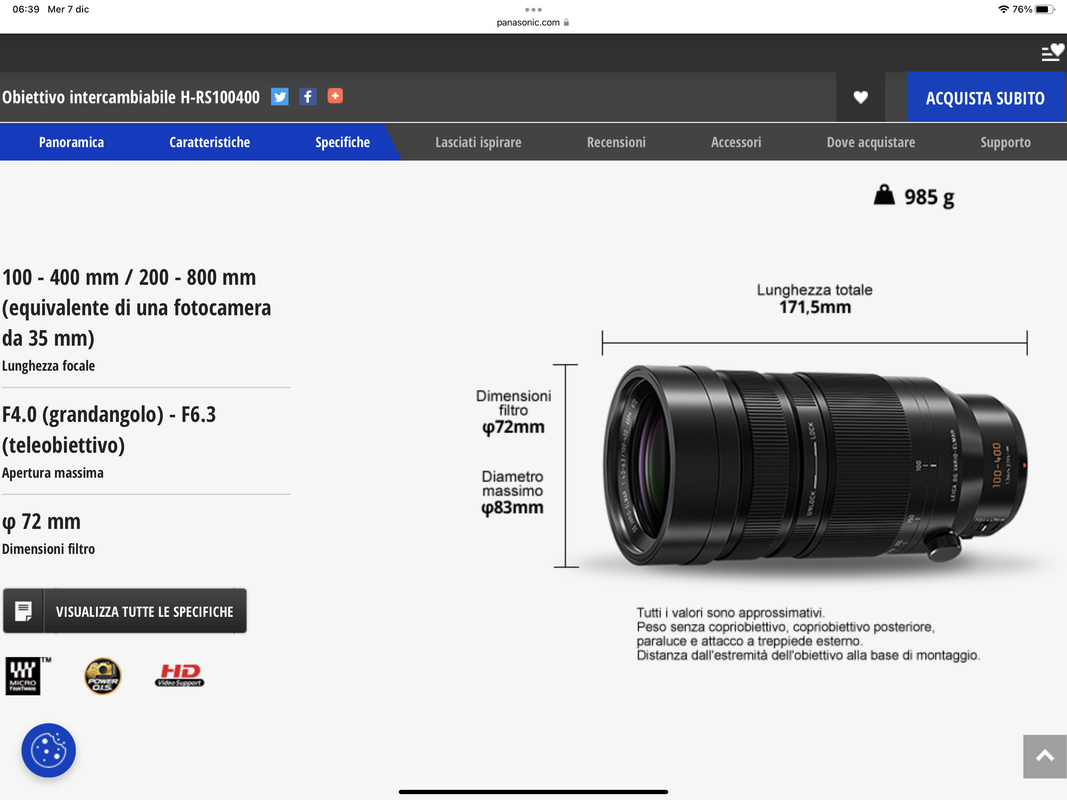Click the Dimensioni filtro φ72mm diagram label
This screenshot has width=1067, height=800.
pyautogui.click(x=513, y=411)
